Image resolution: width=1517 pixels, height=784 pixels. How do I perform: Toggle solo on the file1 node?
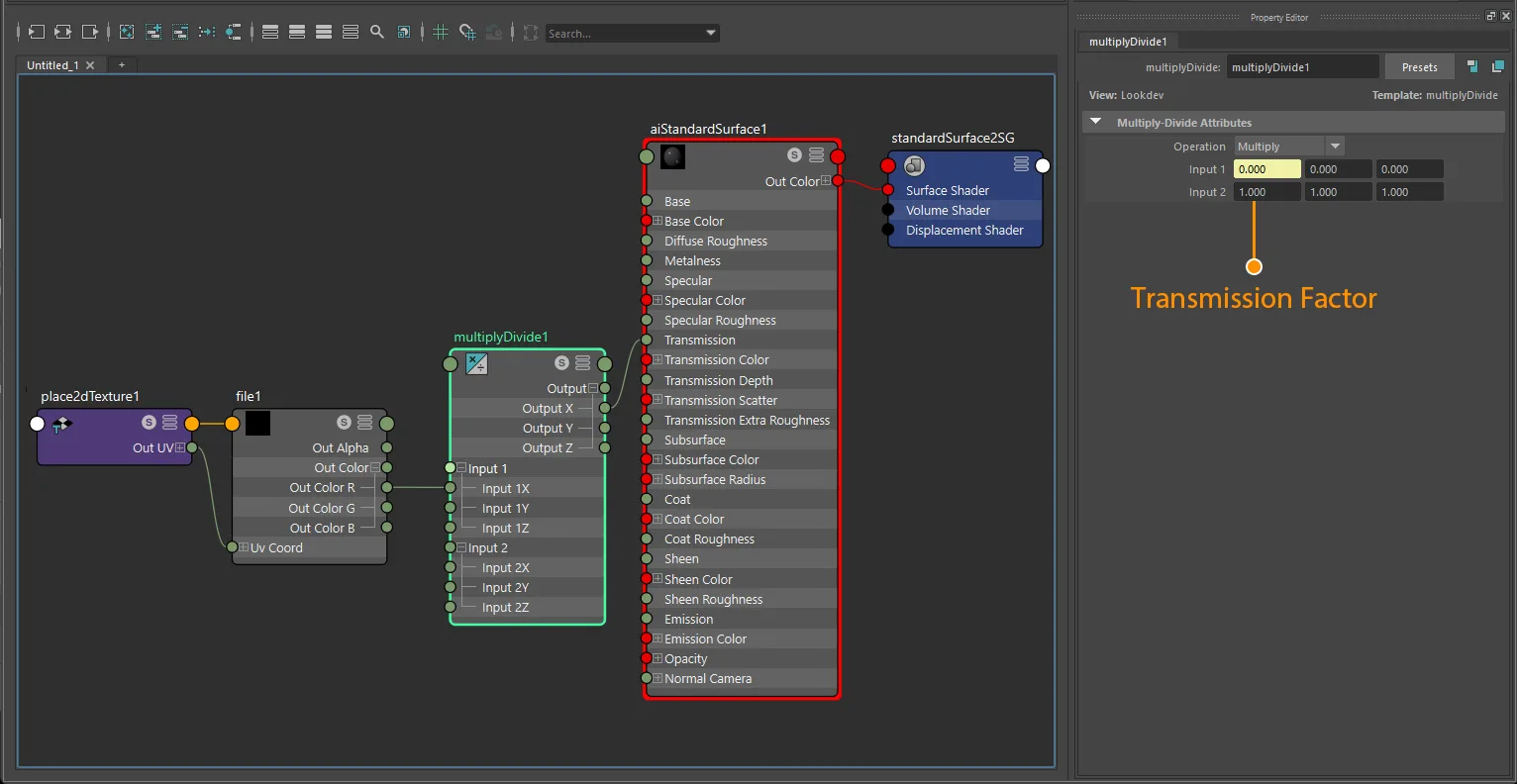[x=344, y=423]
